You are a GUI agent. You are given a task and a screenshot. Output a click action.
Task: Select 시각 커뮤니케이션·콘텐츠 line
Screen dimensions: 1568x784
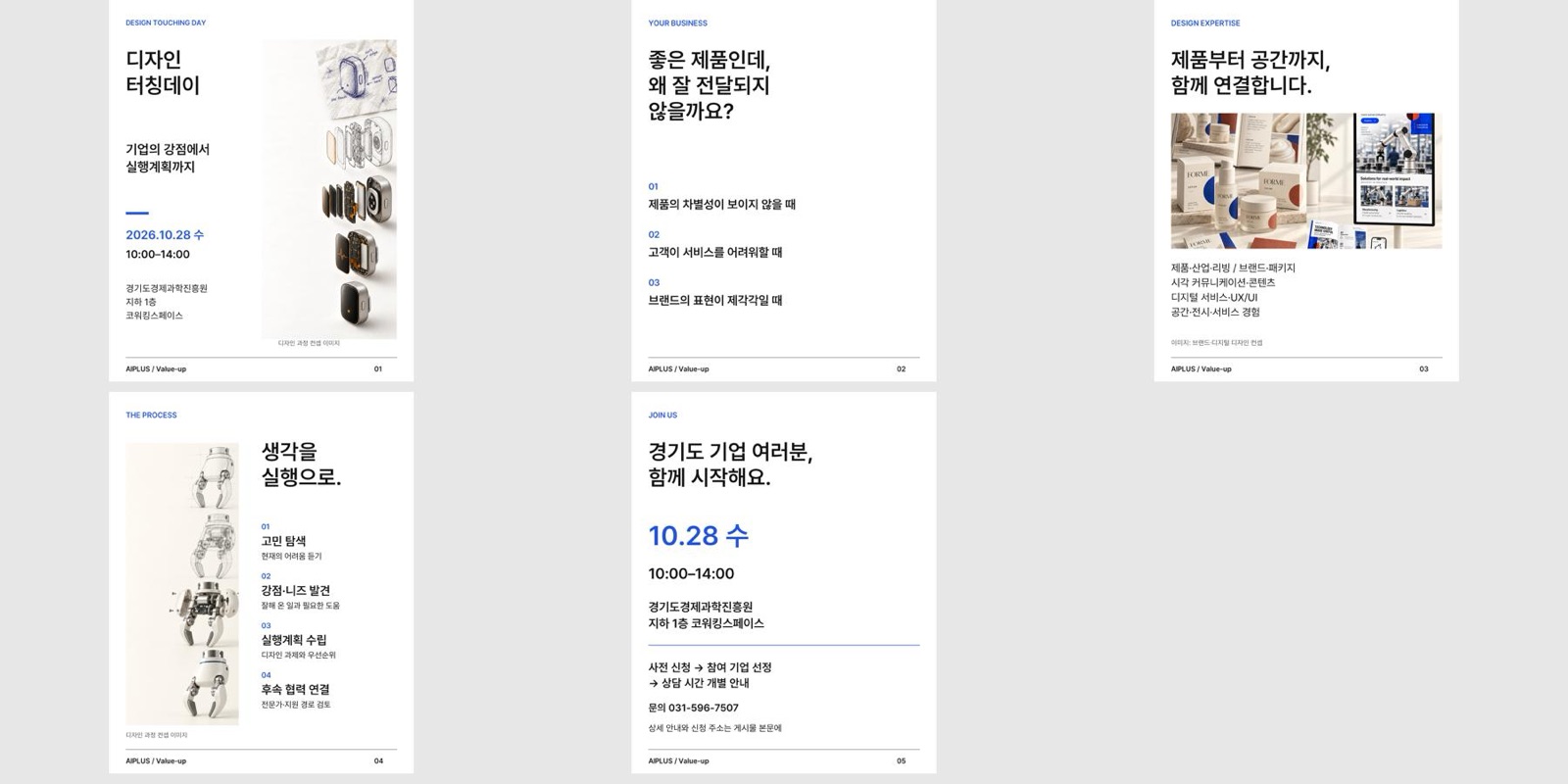click(1223, 282)
